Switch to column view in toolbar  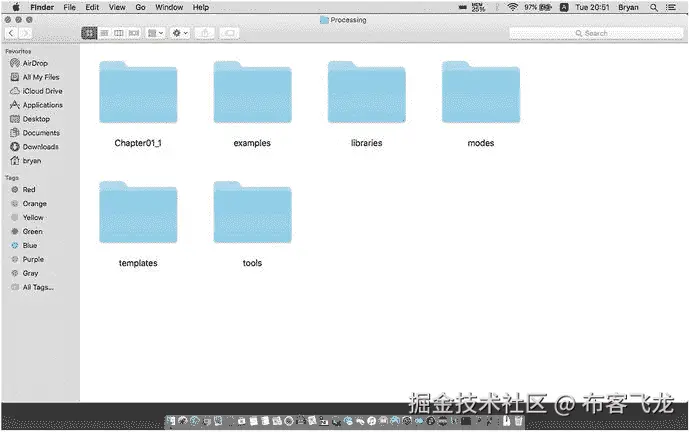coord(119,33)
